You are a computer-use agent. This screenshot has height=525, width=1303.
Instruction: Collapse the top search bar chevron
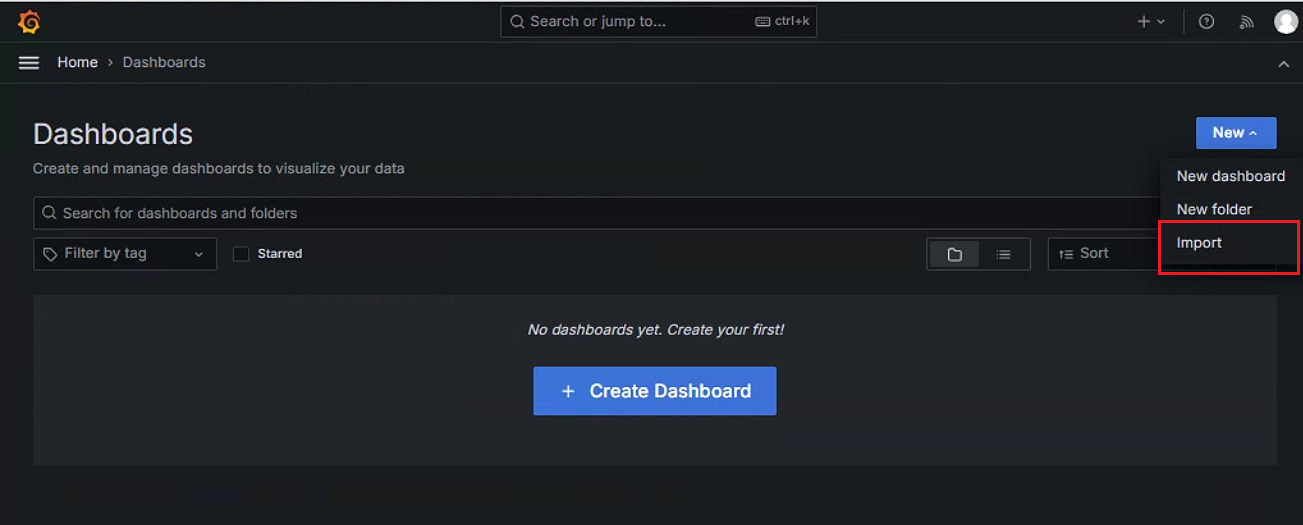1284,64
